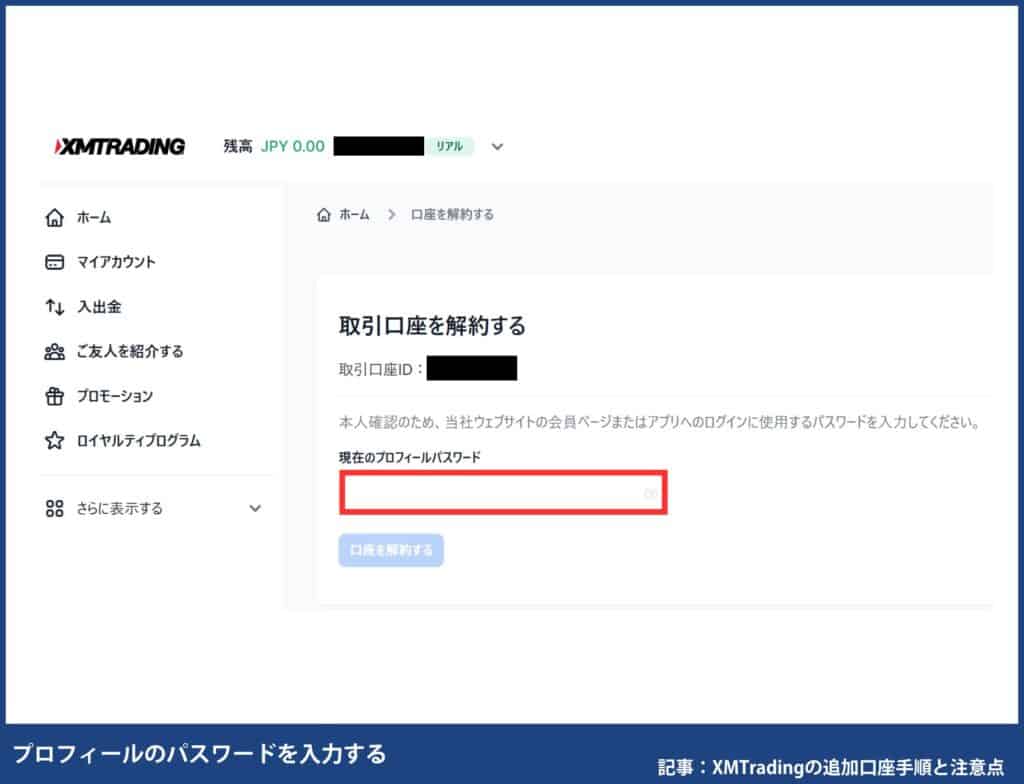
Task: Click the deposit/withdrawal arrows icon
Action: tap(55, 306)
